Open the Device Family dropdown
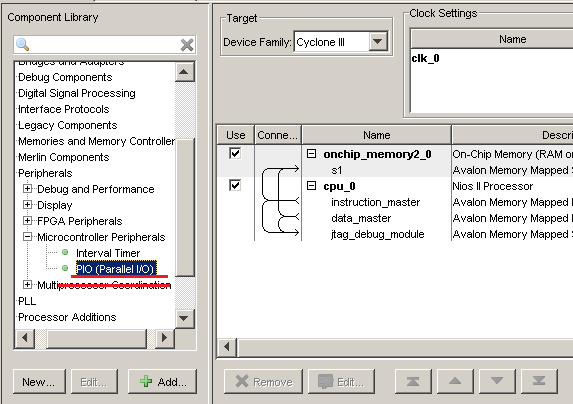This screenshot has height=404, width=573. click(x=378, y=42)
